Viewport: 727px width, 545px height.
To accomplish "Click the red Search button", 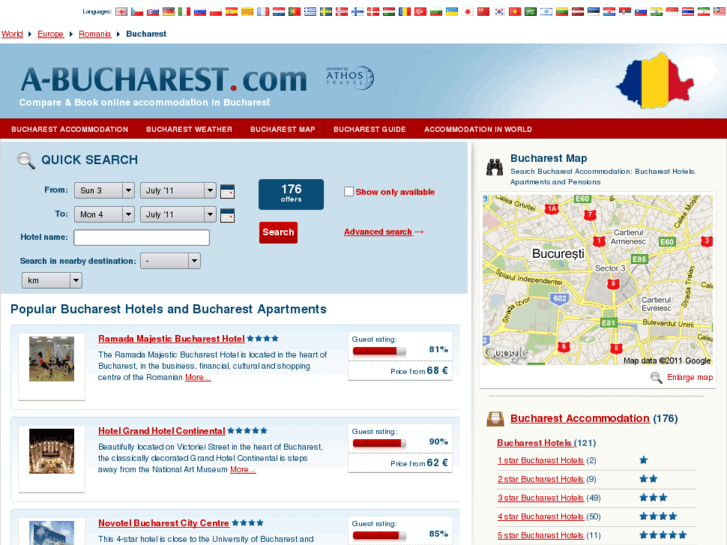I will point(278,232).
